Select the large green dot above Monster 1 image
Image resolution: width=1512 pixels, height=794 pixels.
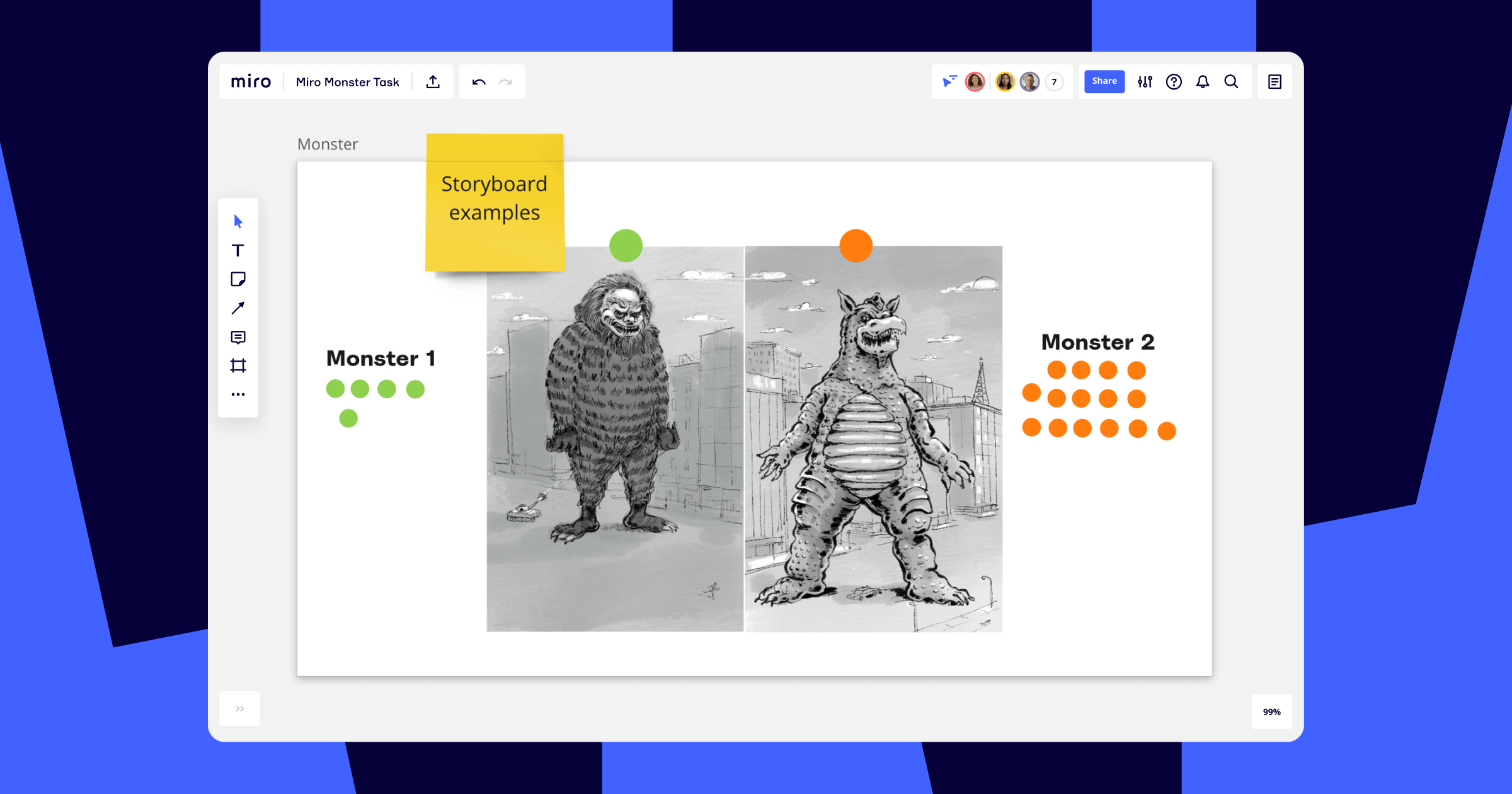[626, 246]
